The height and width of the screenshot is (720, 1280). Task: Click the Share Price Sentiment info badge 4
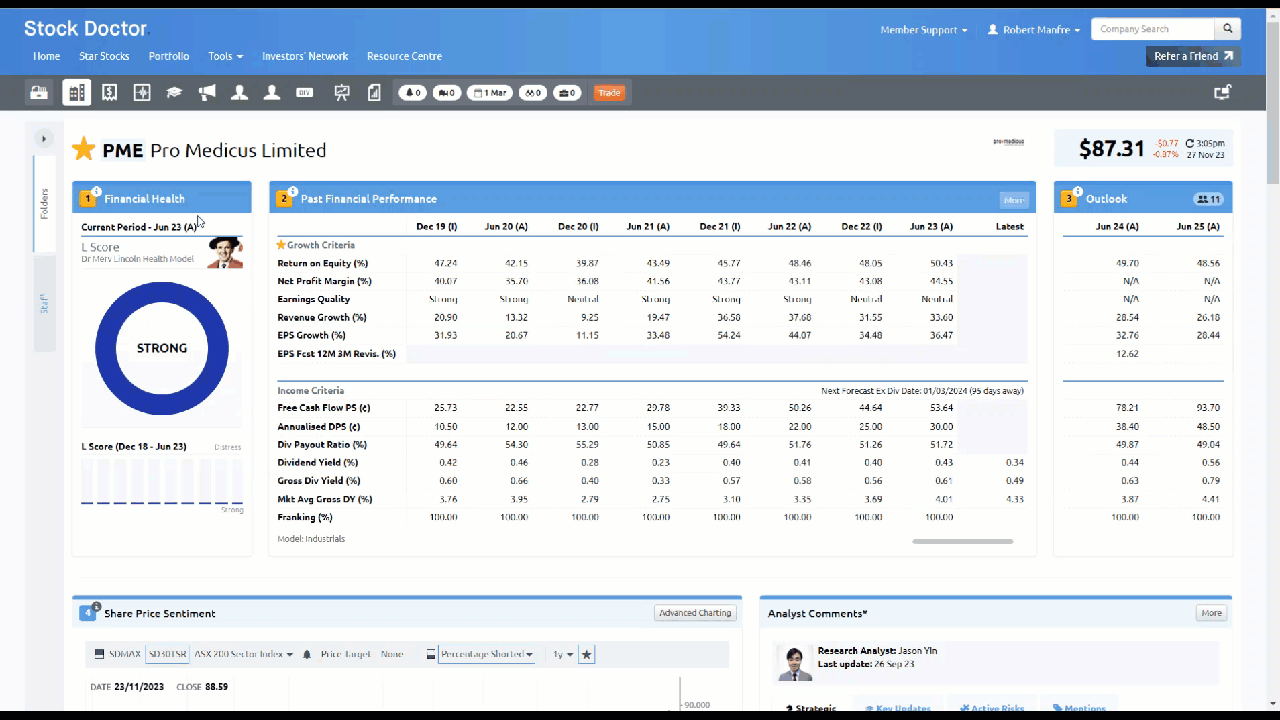click(x=88, y=612)
